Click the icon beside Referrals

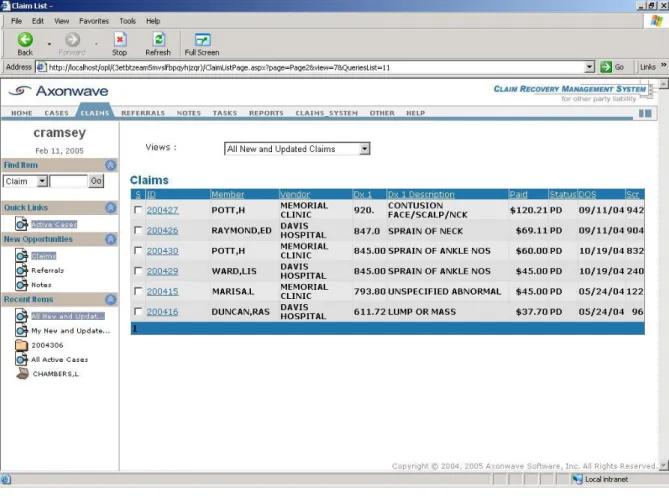[21, 270]
